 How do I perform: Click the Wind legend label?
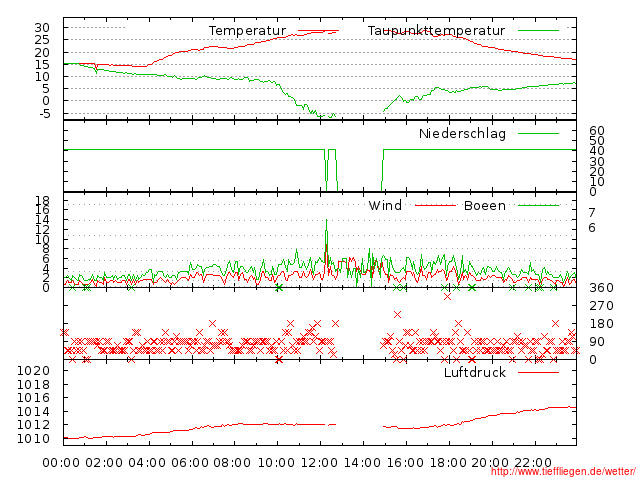385,206
